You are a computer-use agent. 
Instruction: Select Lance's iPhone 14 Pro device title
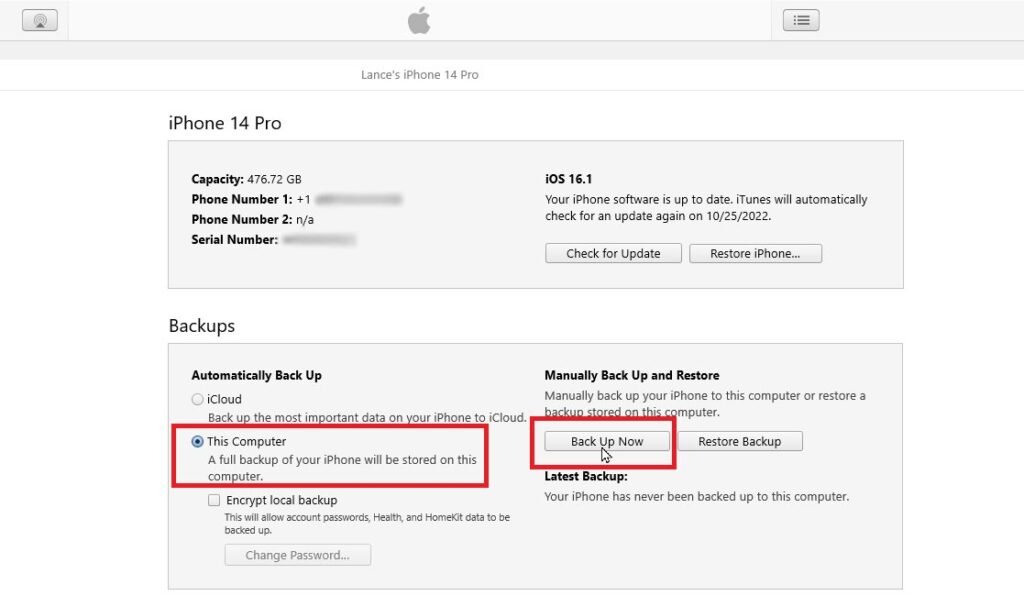coord(419,75)
